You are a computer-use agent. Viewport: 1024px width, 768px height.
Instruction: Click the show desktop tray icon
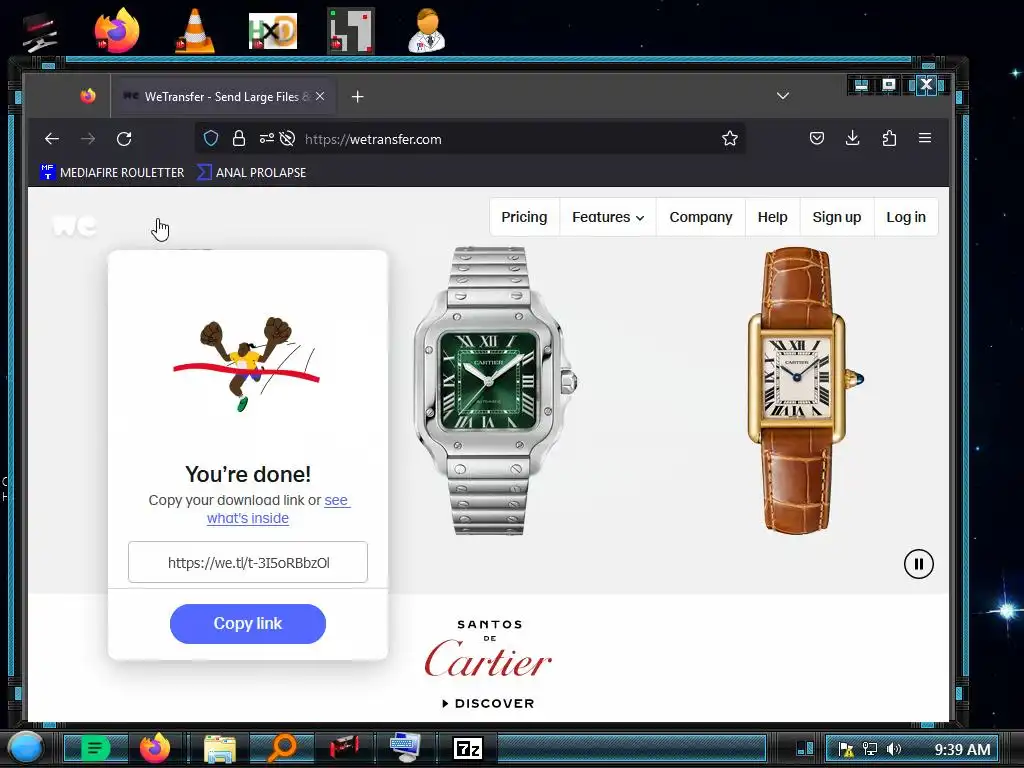click(x=805, y=748)
